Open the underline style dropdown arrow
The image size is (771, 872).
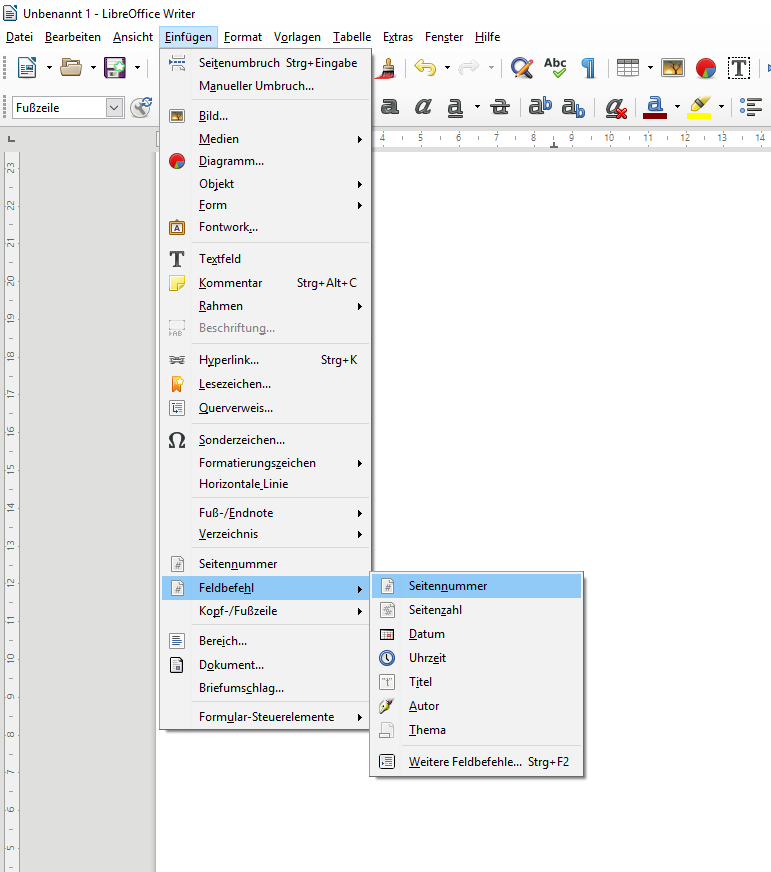[477, 106]
